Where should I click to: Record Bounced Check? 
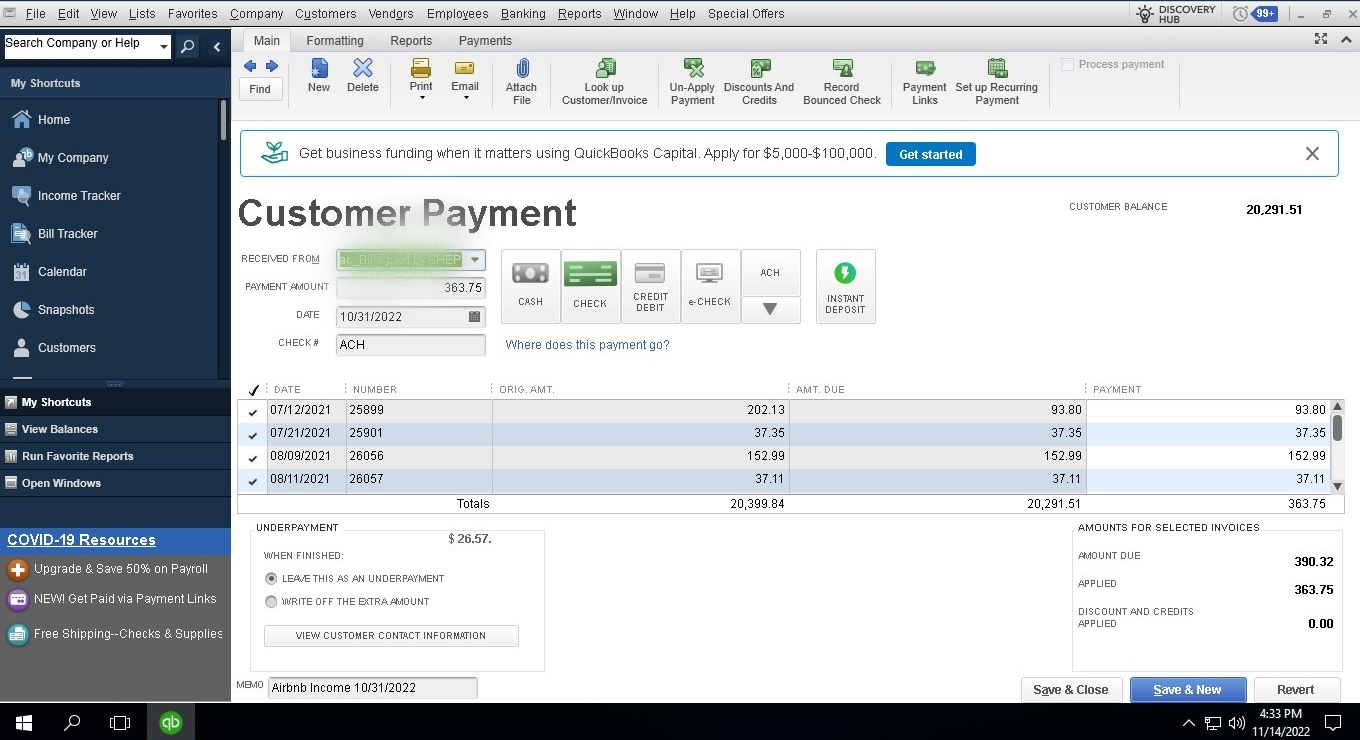tap(842, 81)
